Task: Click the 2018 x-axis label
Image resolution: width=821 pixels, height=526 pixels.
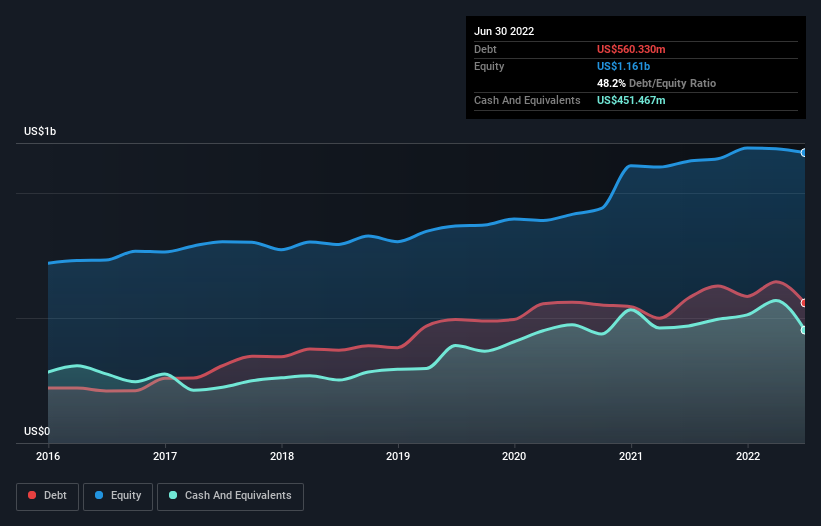Action: point(282,456)
